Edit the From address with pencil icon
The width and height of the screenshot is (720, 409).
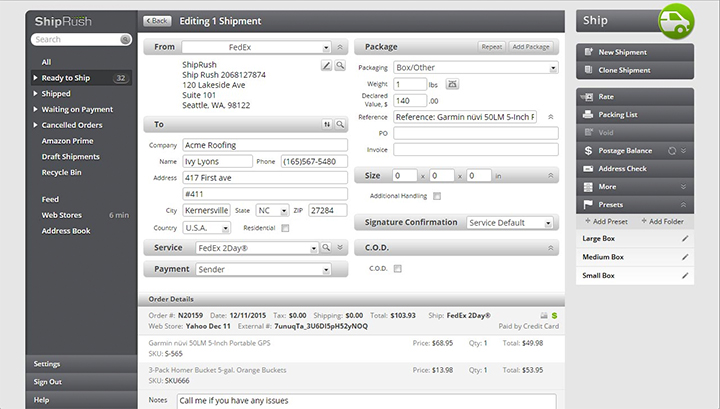click(x=326, y=65)
